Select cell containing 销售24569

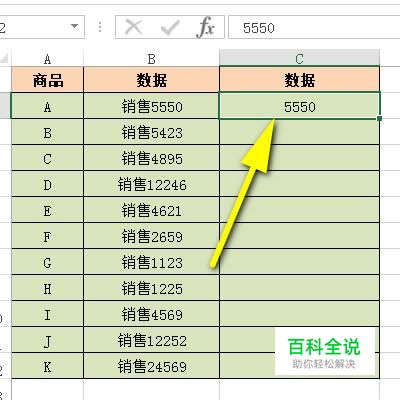(x=151, y=366)
